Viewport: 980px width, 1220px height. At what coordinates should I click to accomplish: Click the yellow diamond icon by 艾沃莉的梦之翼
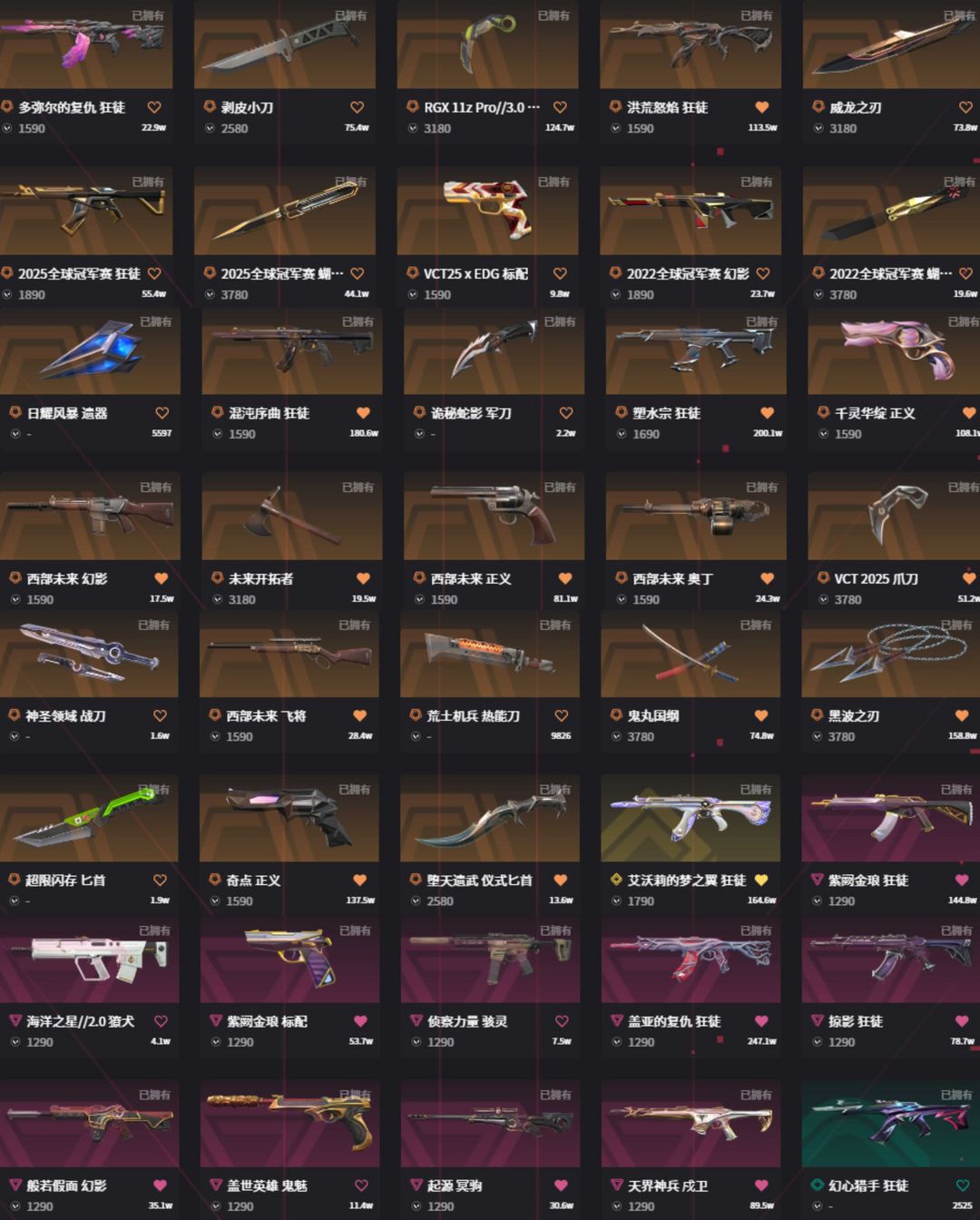click(616, 880)
